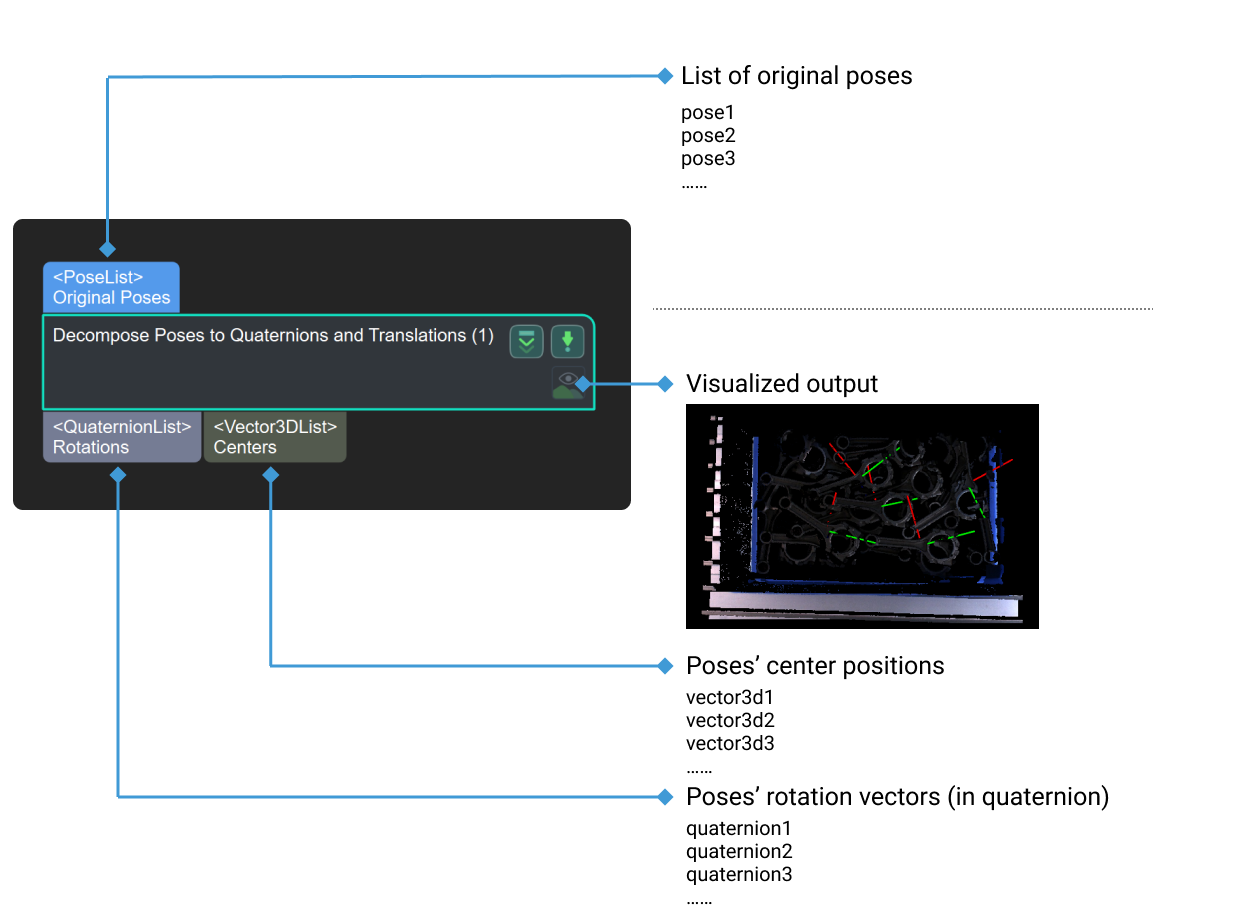The width and height of the screenshot is (1233, 923).
Task: Click the dotted divider line above Visualized output
Action: pos(900,308)
